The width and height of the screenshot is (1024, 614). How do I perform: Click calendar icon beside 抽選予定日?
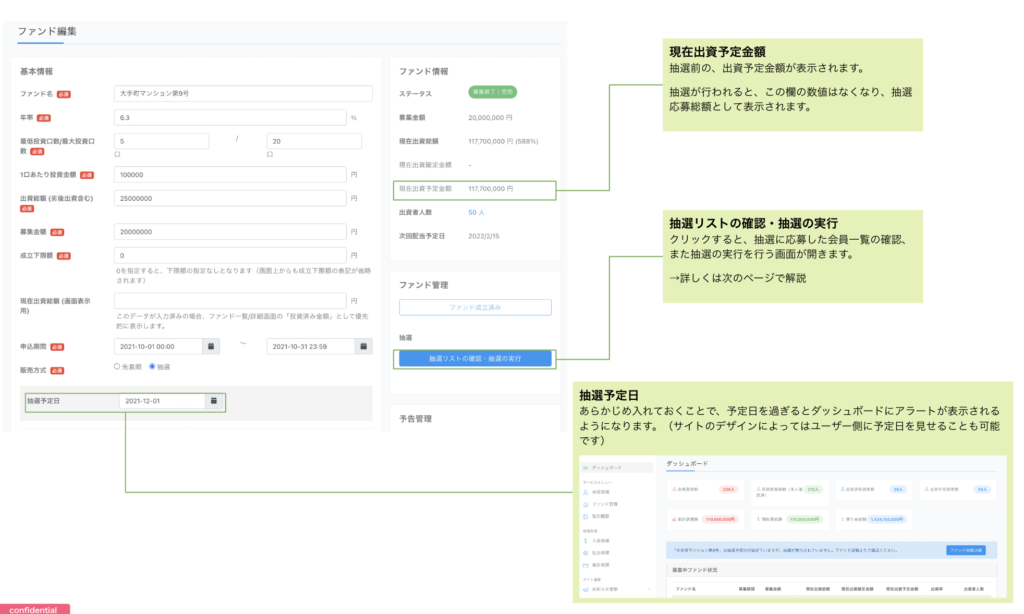pos(213,401)
